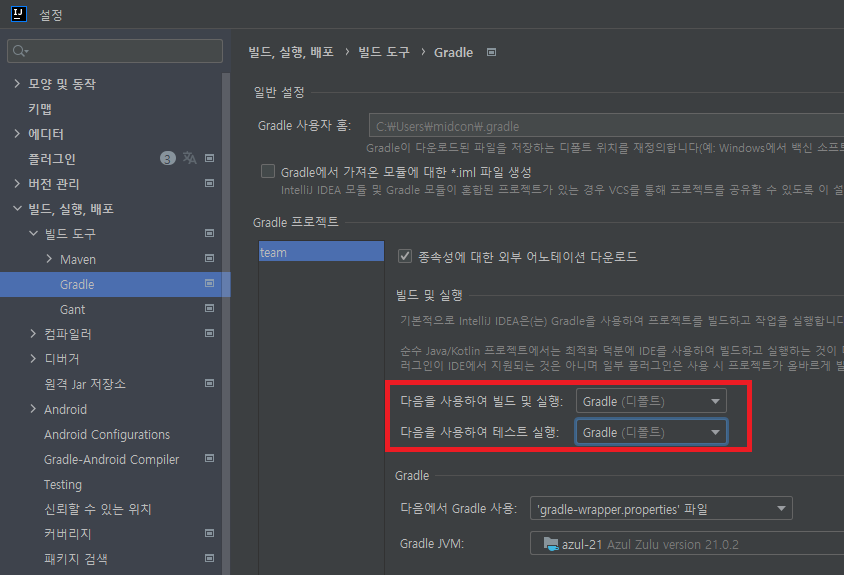Click the project-level icon on Gradle row
The height and width of the screenshot is (575, 844).
(210, 283)
